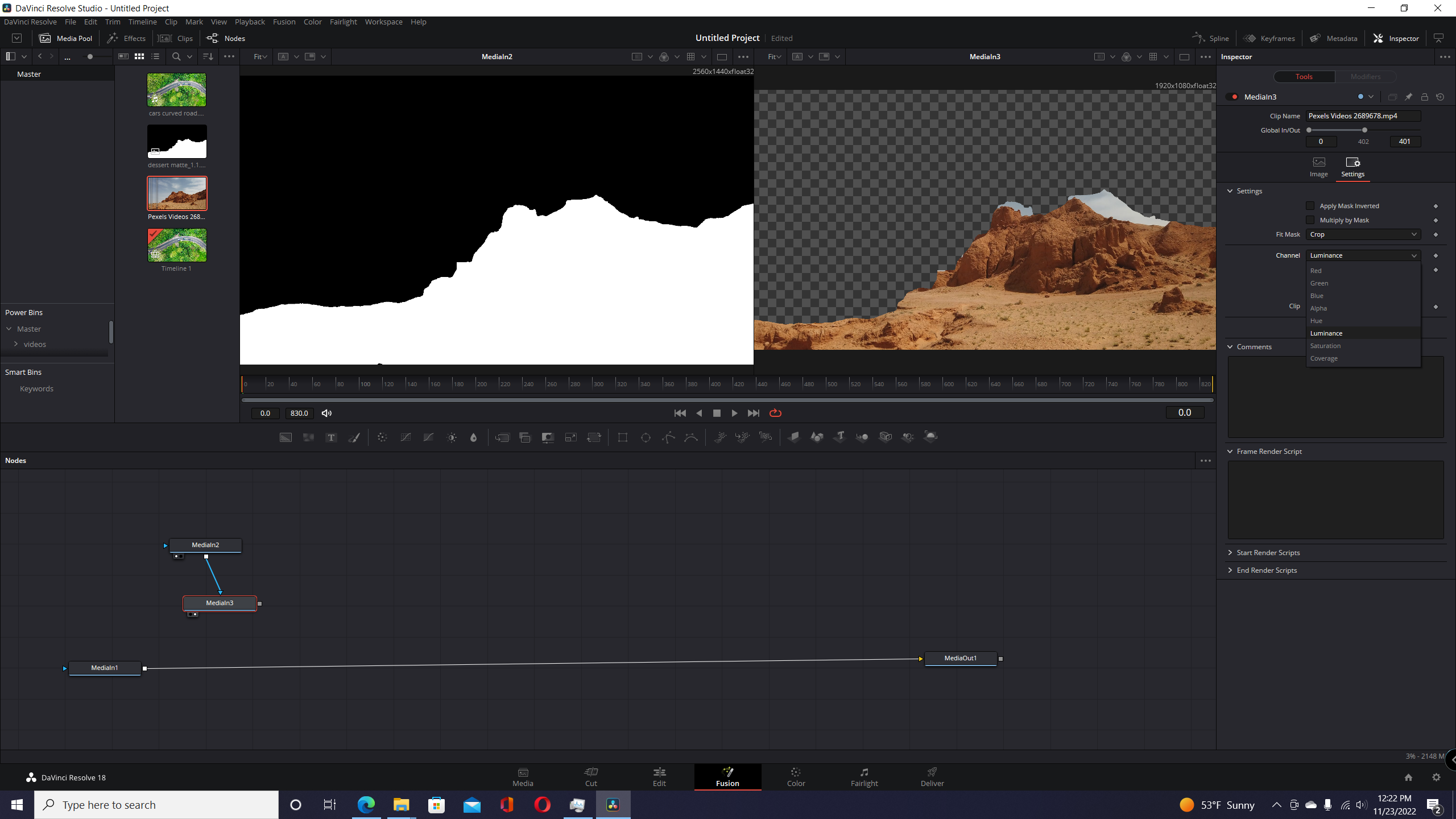Expand End Render Scripts section
The image size is (1456, 819).
1230,570
